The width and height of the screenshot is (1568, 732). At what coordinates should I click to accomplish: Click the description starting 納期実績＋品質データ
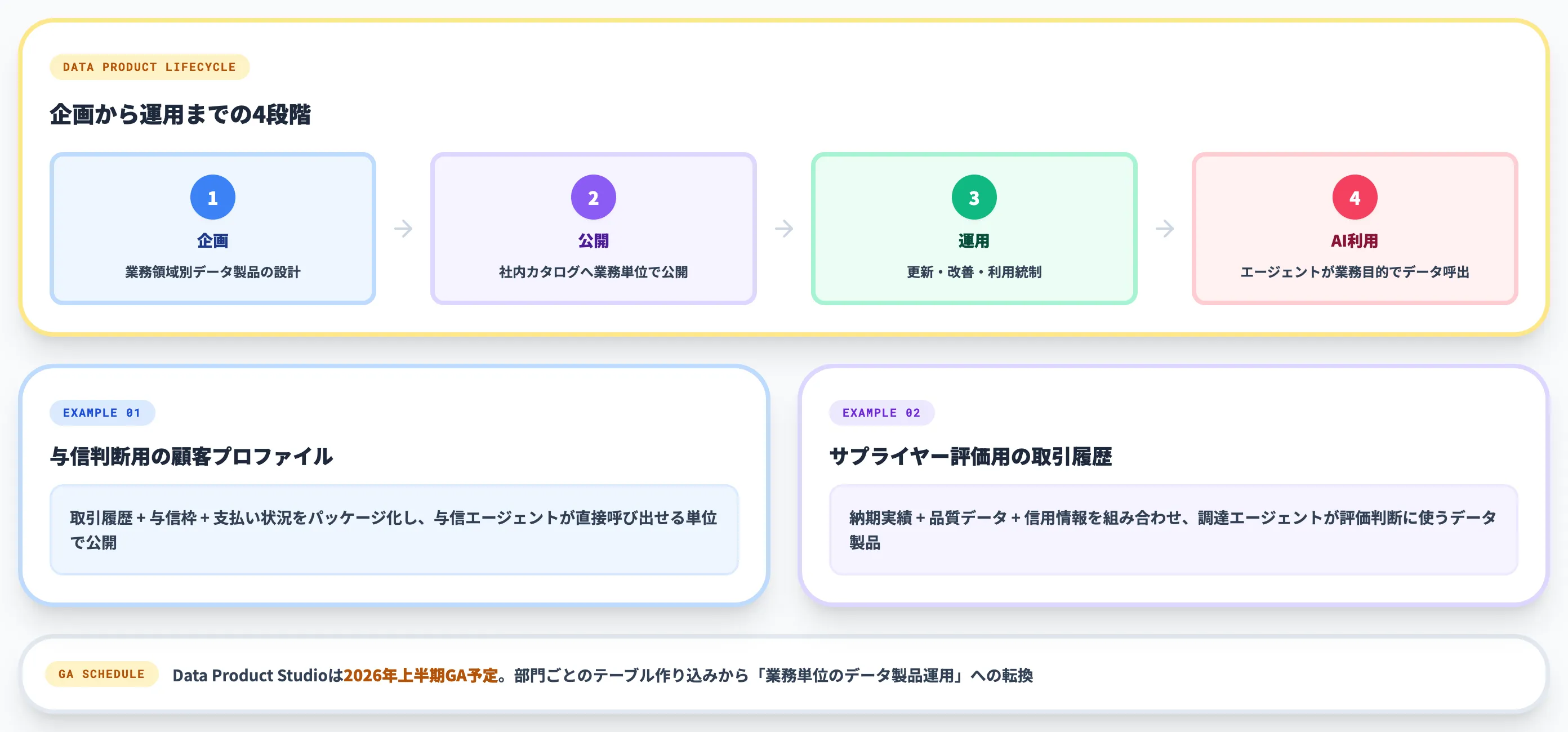pyautogui.click(x=1173, y=529)
